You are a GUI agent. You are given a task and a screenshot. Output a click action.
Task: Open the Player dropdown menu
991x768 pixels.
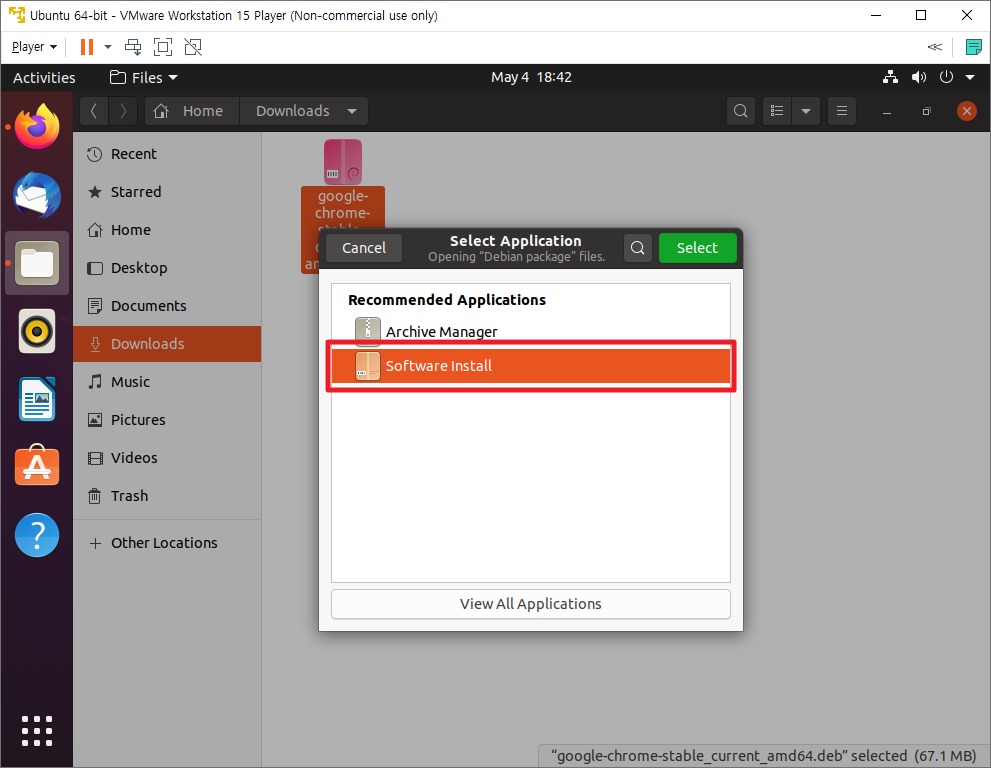(34, 47)
